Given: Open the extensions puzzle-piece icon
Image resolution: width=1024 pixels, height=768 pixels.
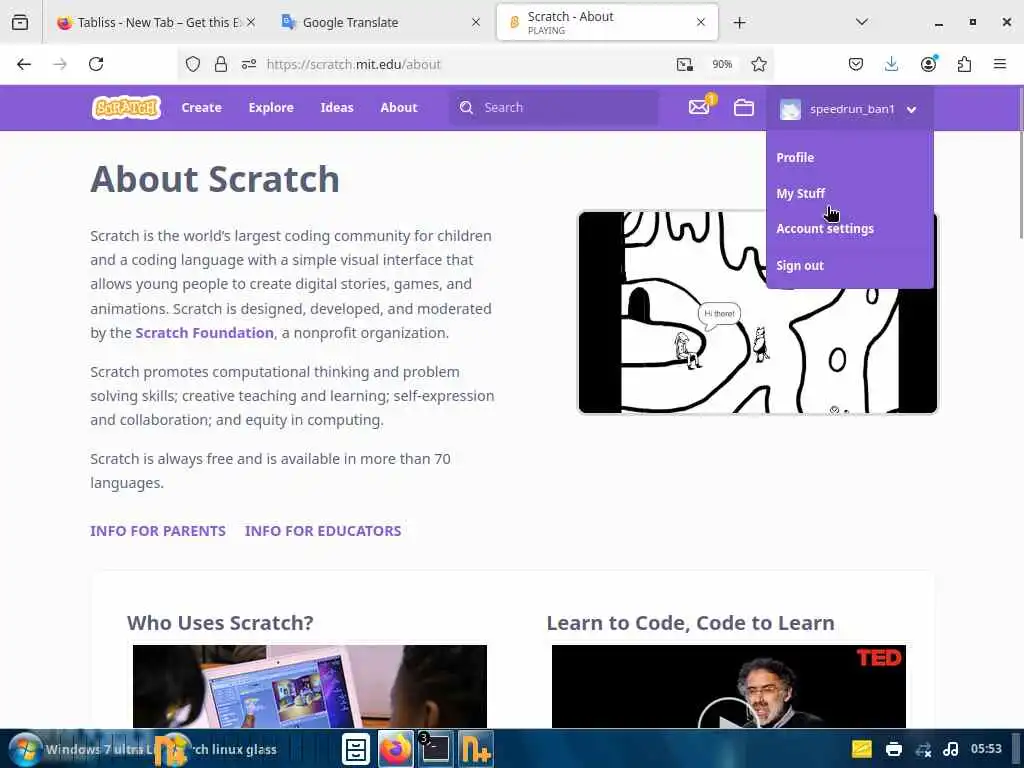Looking at the screenshot, I should click(x=964, y=64).
